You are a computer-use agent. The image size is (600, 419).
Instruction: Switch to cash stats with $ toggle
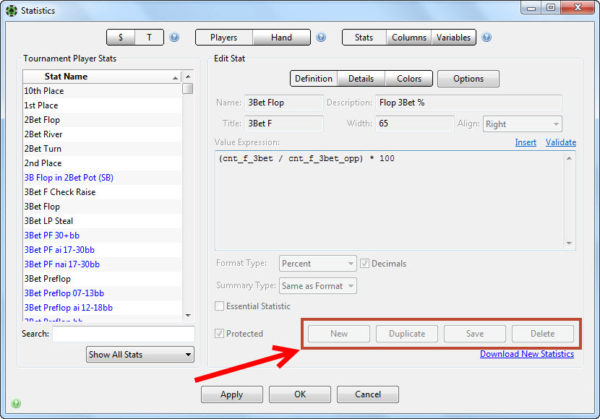pos(121,38)
